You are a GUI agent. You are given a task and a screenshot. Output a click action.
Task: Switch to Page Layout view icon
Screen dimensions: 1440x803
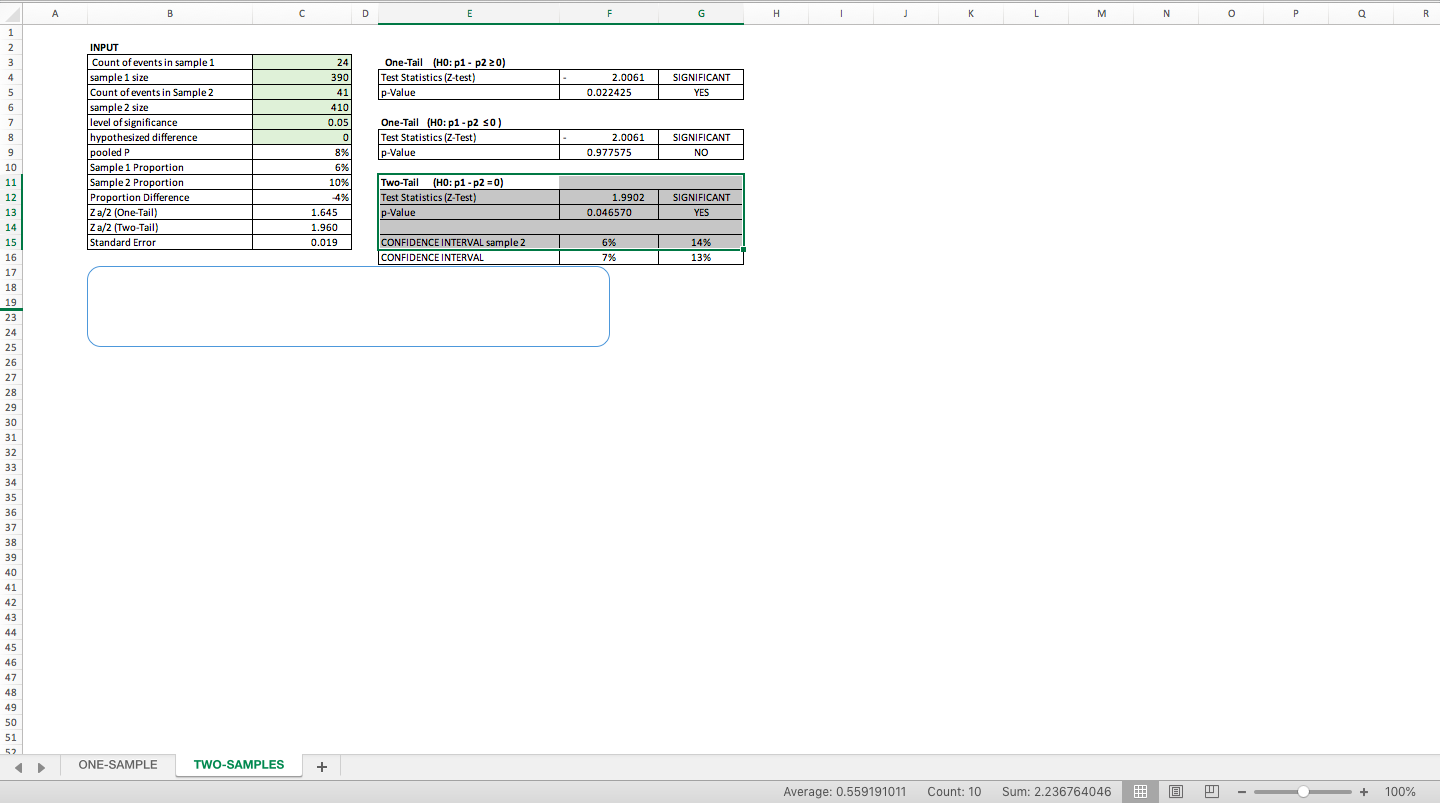pyautogui.click(x=1176, y=792)
